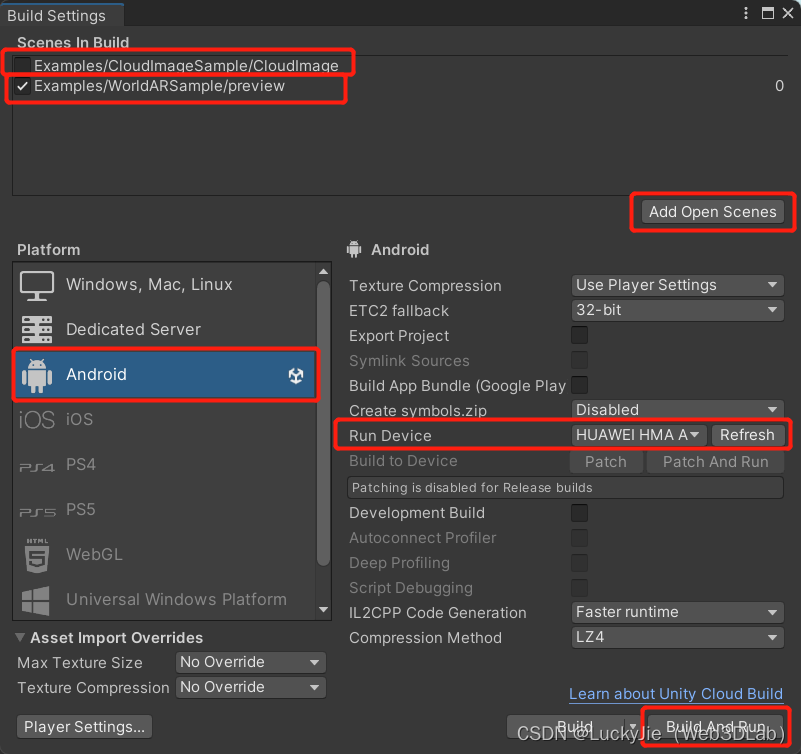Click the HTML5 WebGL icon
Screen dimensions: 801x754
(37, 555)
